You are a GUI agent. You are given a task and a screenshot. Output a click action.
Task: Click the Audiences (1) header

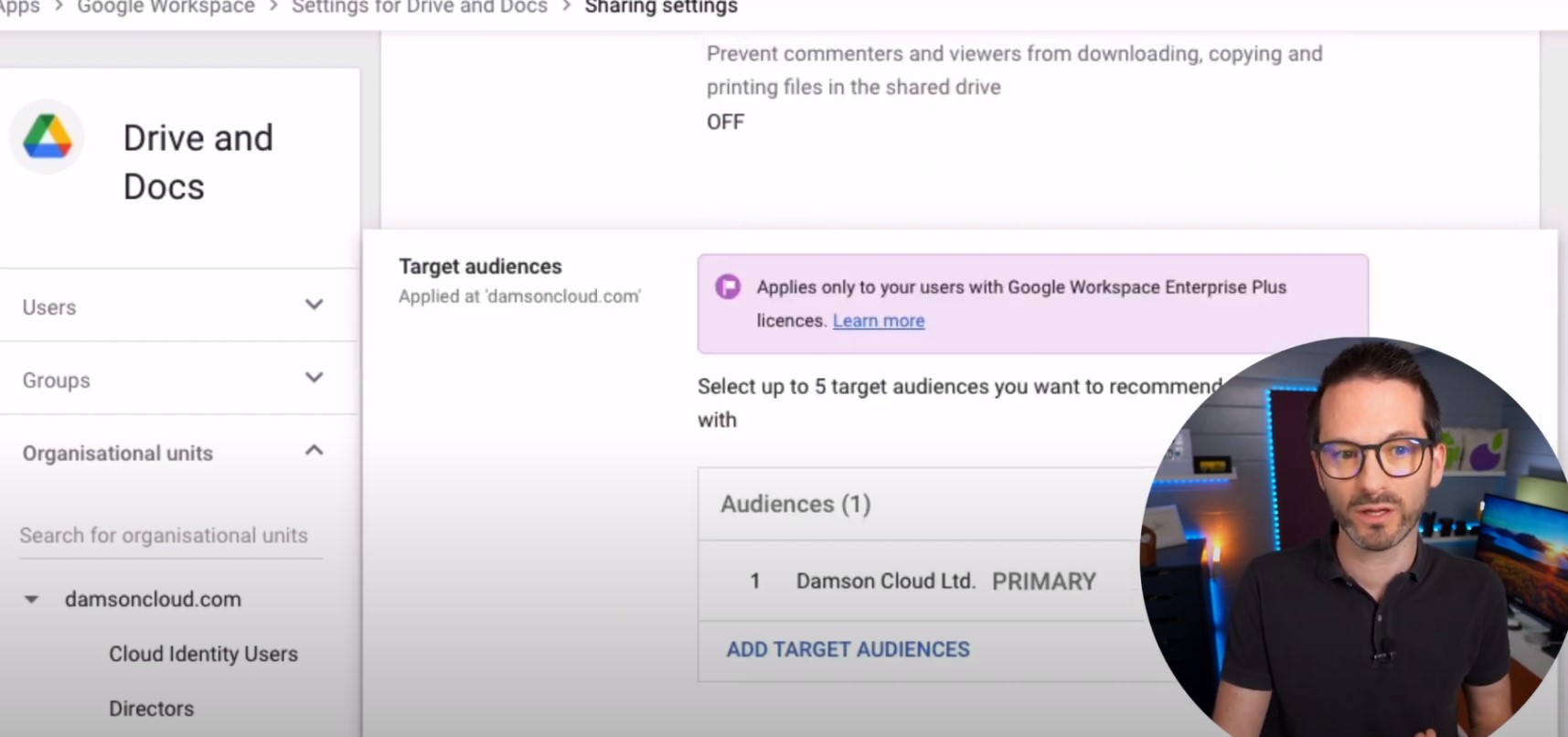pos(795,504)
